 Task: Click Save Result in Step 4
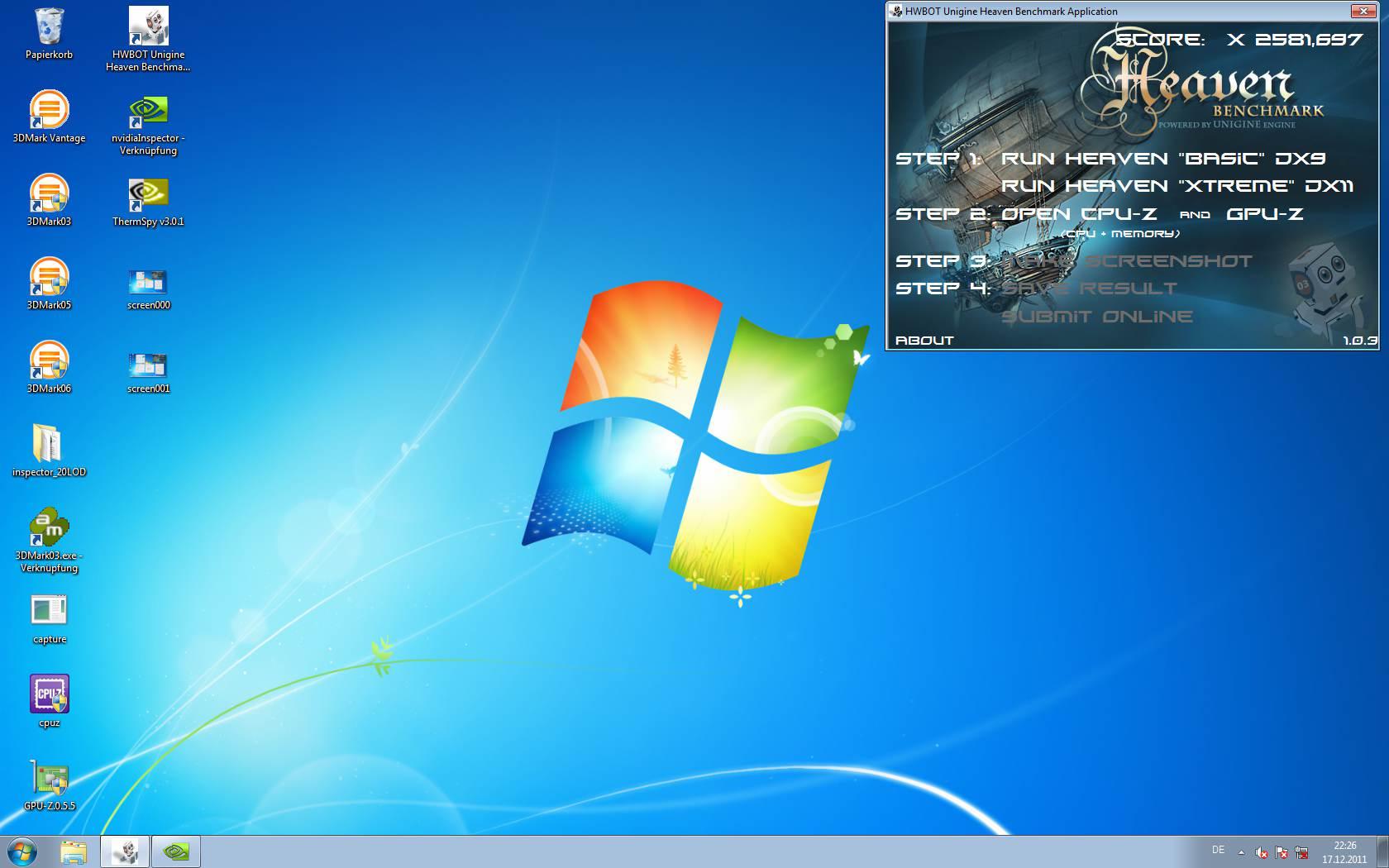(x=1089, y=289)
